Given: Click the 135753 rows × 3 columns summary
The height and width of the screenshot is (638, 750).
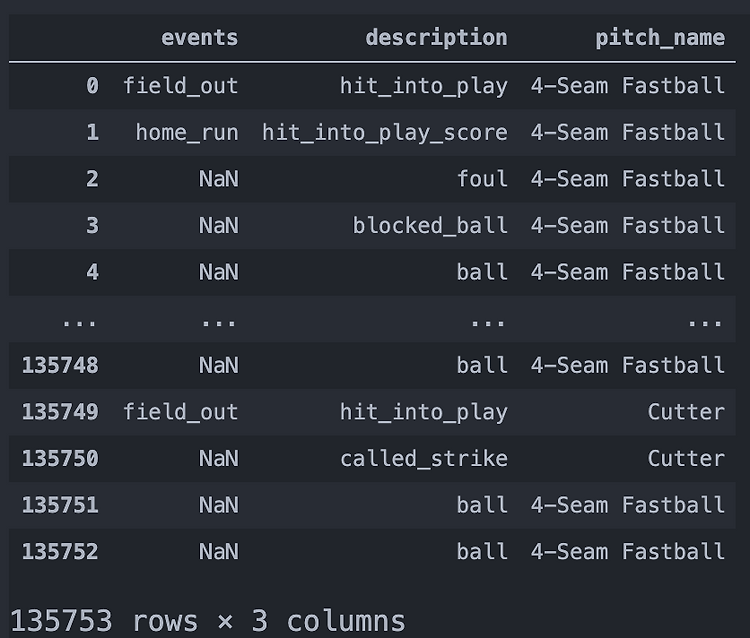Looking at the screenshot, I should click(x=208, y=620).
